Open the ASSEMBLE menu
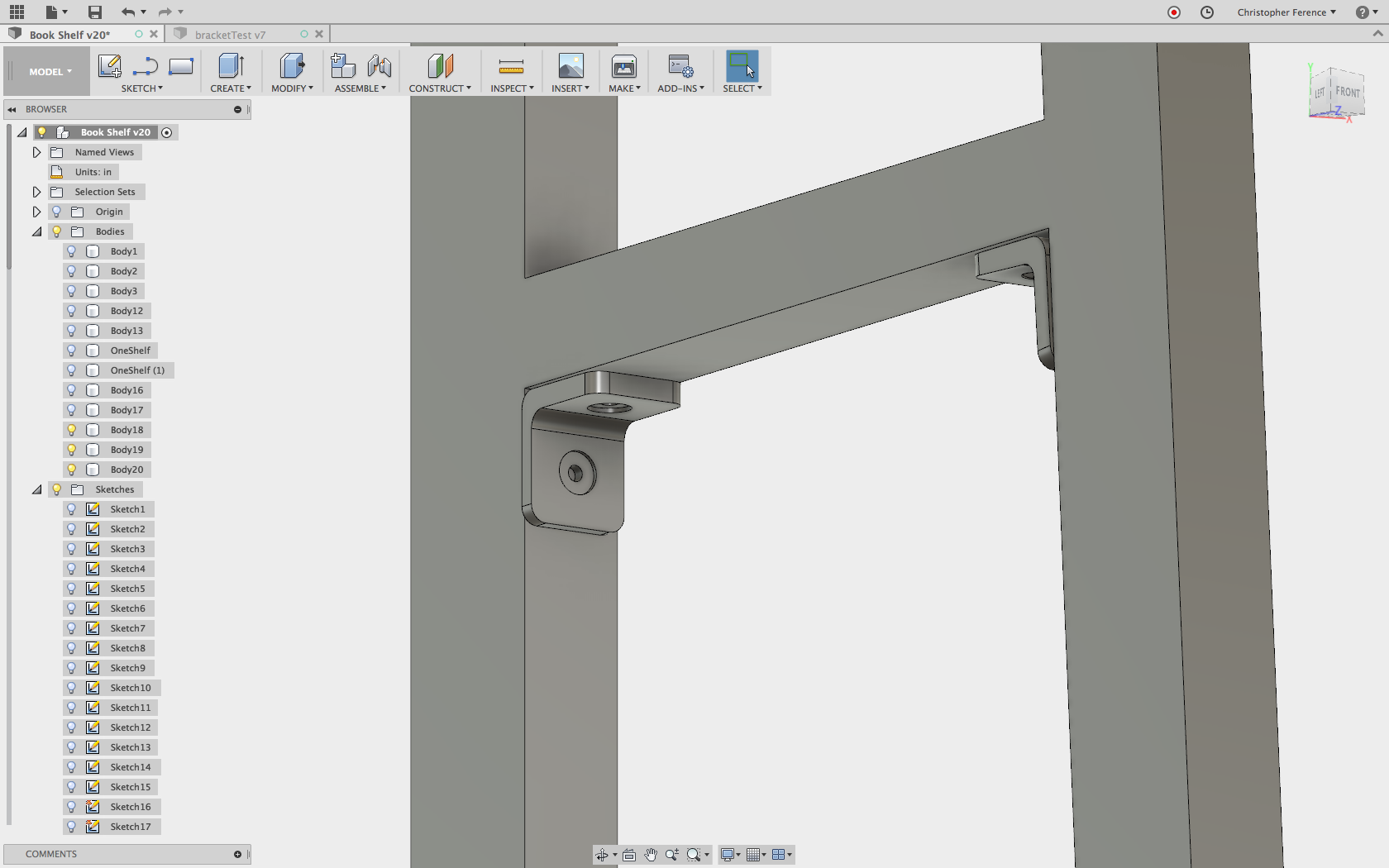 [x=360, y=88]
